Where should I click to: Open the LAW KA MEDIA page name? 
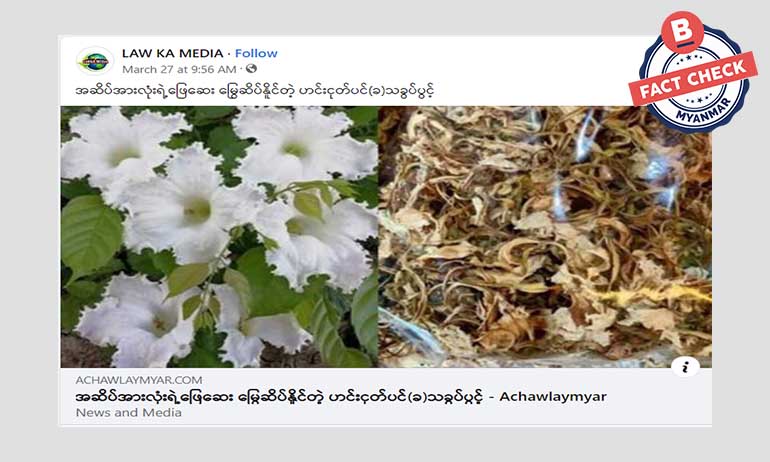coord(172,53)
